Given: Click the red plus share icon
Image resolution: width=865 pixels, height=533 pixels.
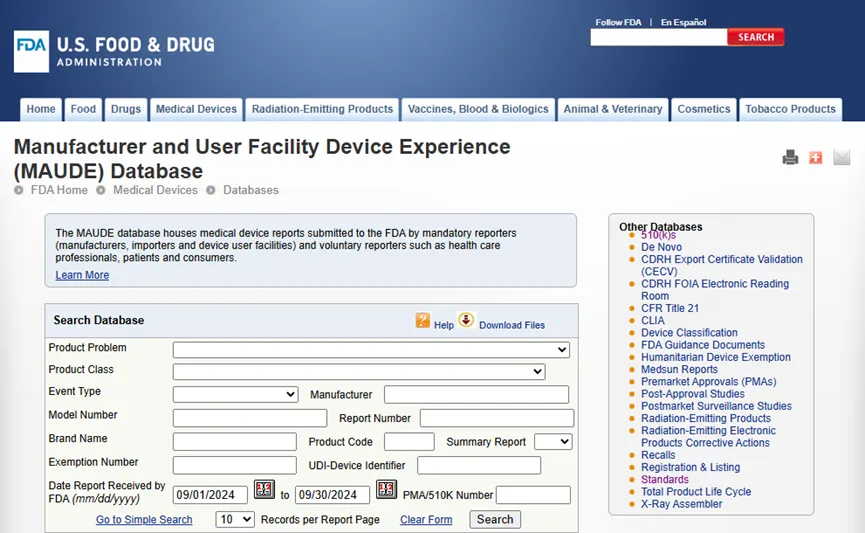Looking at the screenshot, I should (x=815, y=158).
